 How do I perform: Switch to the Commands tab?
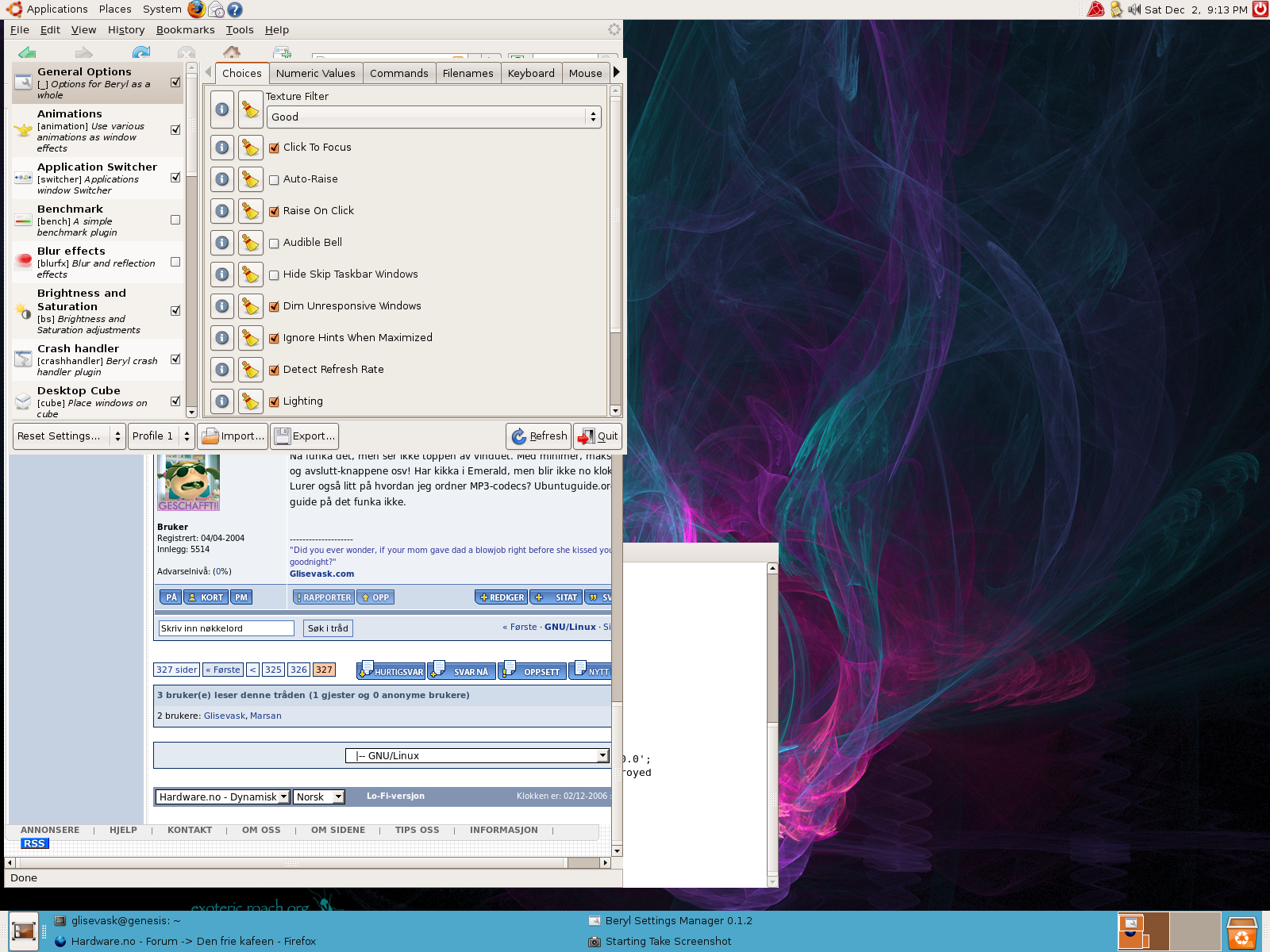[399, 73]
